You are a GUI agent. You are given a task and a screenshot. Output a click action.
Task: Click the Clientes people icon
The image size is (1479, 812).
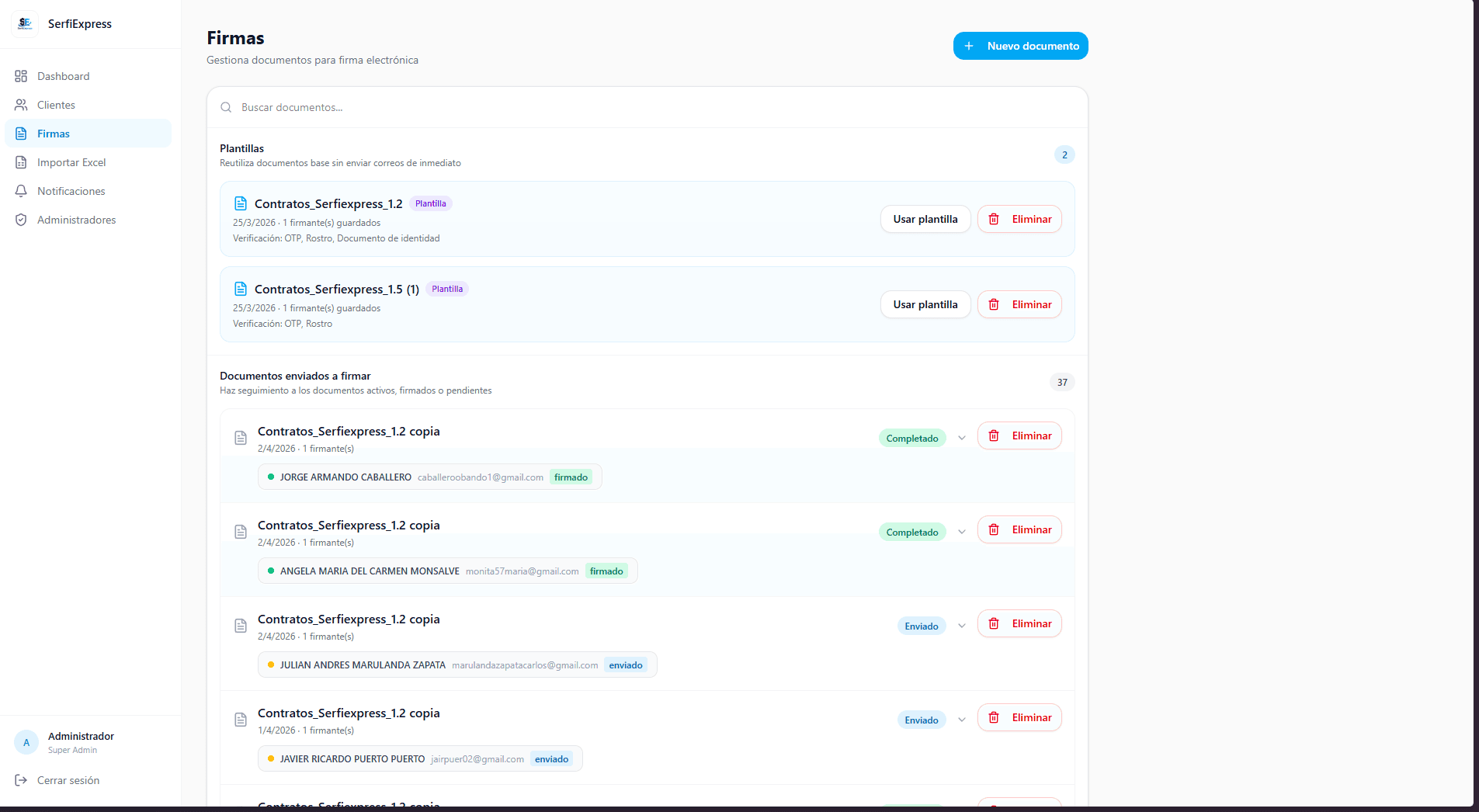click(x=21, y=105)
